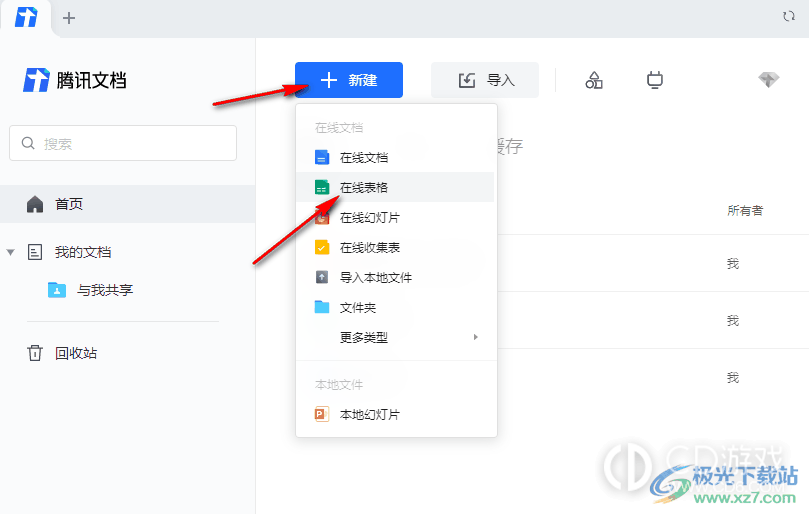Click the shared folder icon
The image size is (809, 514).
(x=57, y=290)
